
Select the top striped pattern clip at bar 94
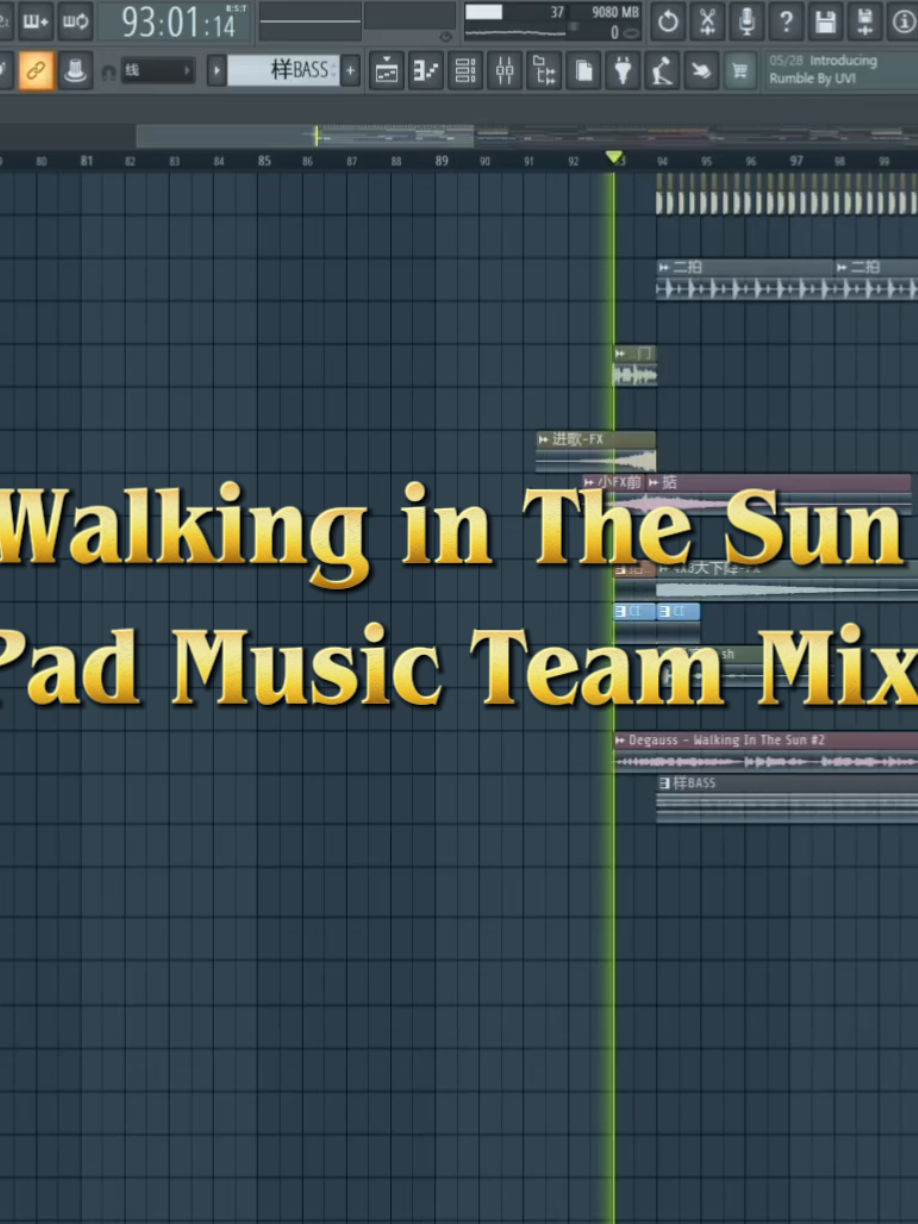(787, 194)
